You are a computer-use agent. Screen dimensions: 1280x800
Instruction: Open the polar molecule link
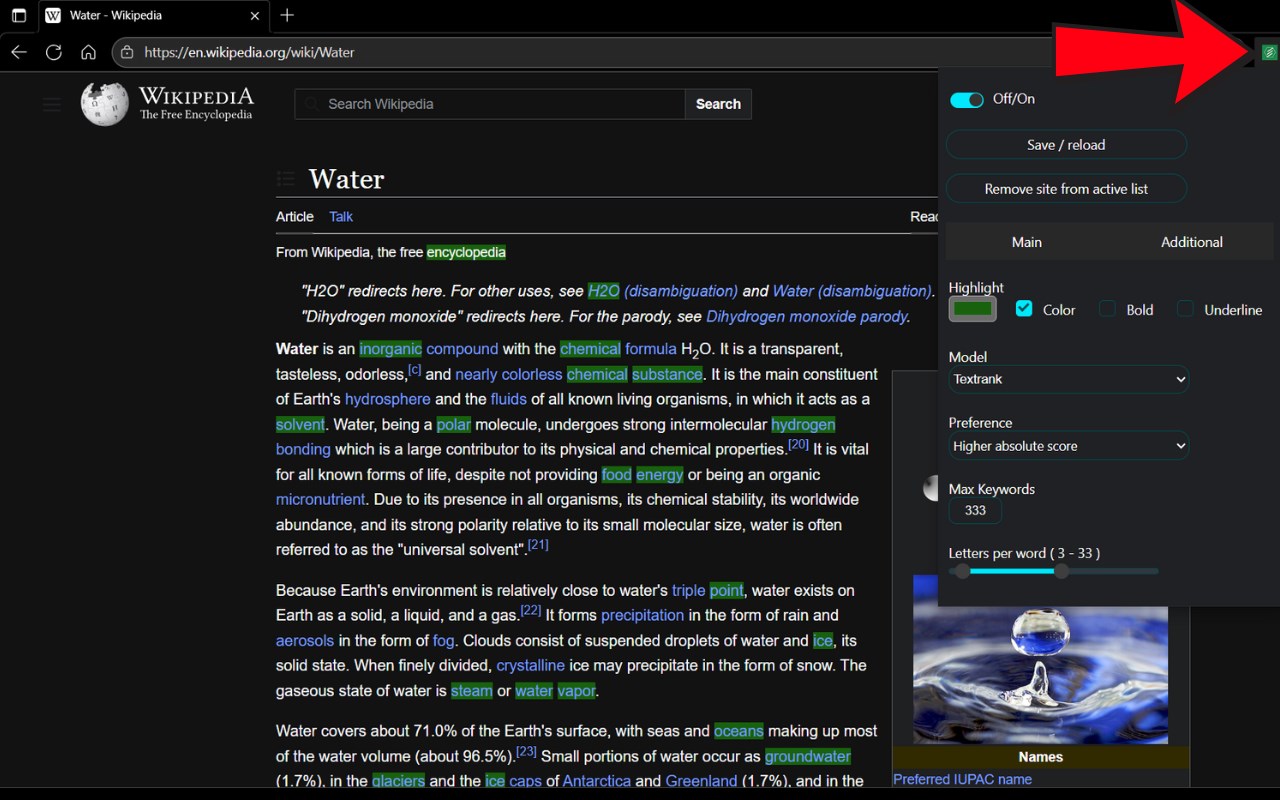tap(453, 424)
